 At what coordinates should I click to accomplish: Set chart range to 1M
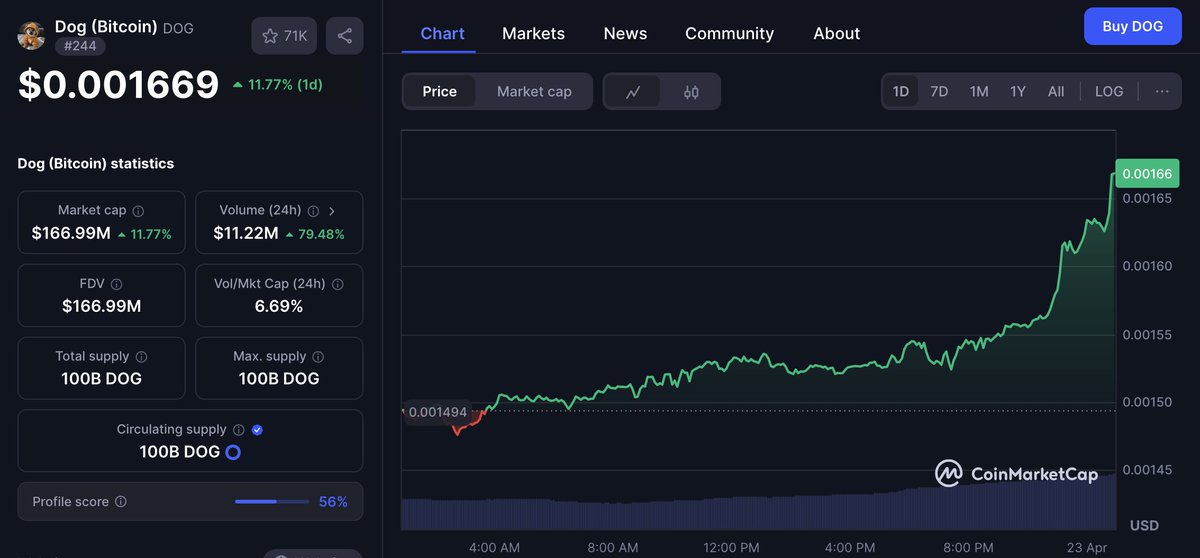[979, 91]
